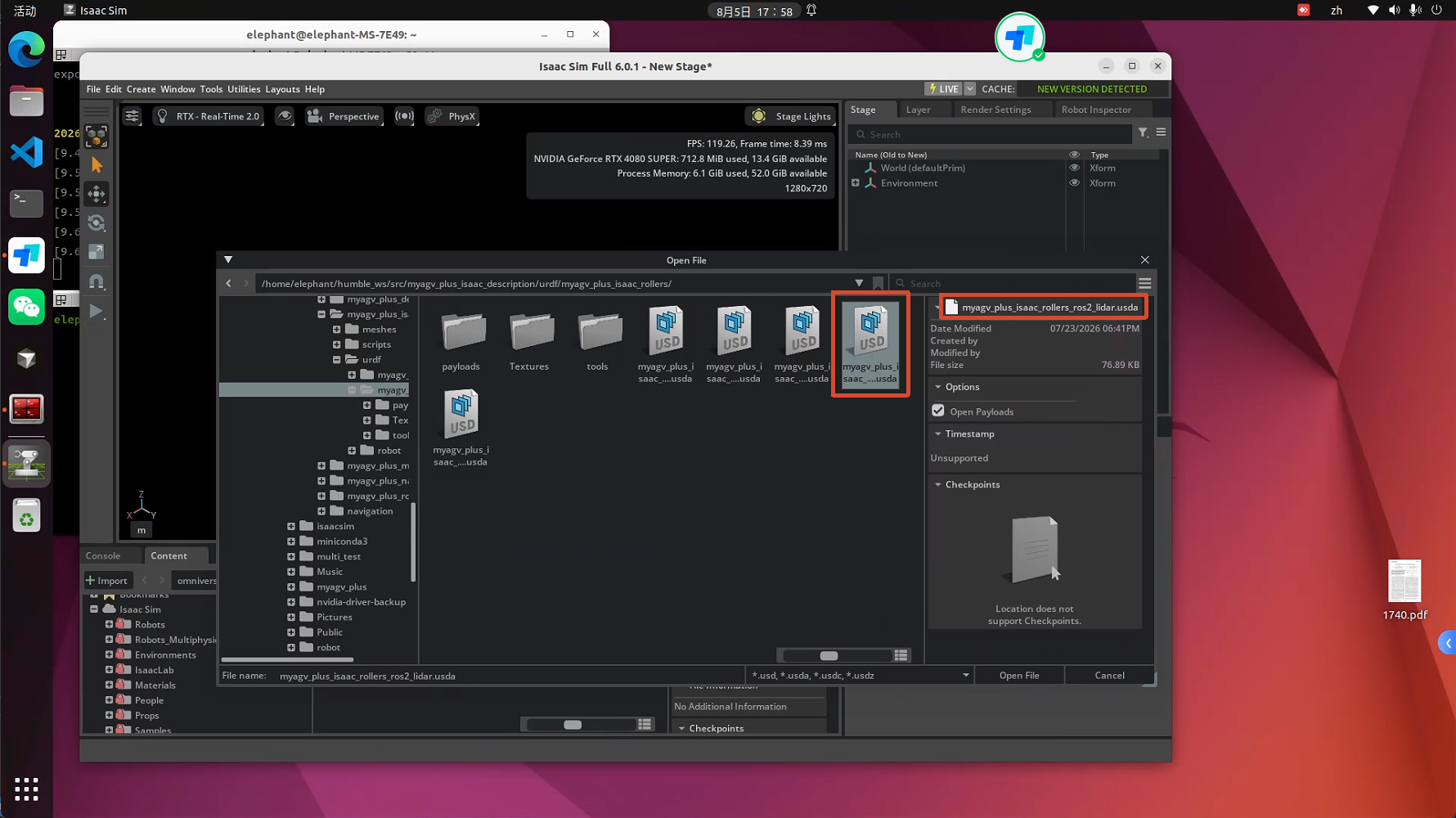The image size is (1456, 818).
Task: Toggle visibility of Environment prim
Action: click(x=1074, y=182)
